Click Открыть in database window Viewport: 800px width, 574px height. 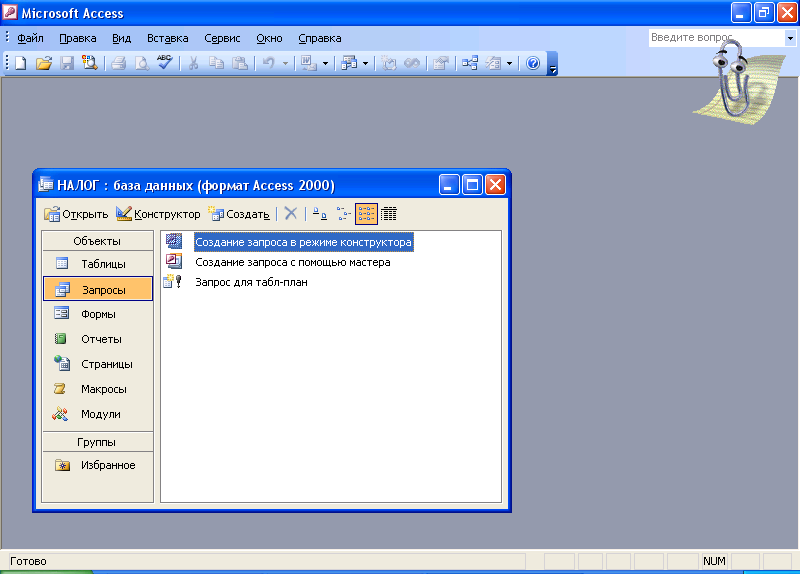click(76, 214)
